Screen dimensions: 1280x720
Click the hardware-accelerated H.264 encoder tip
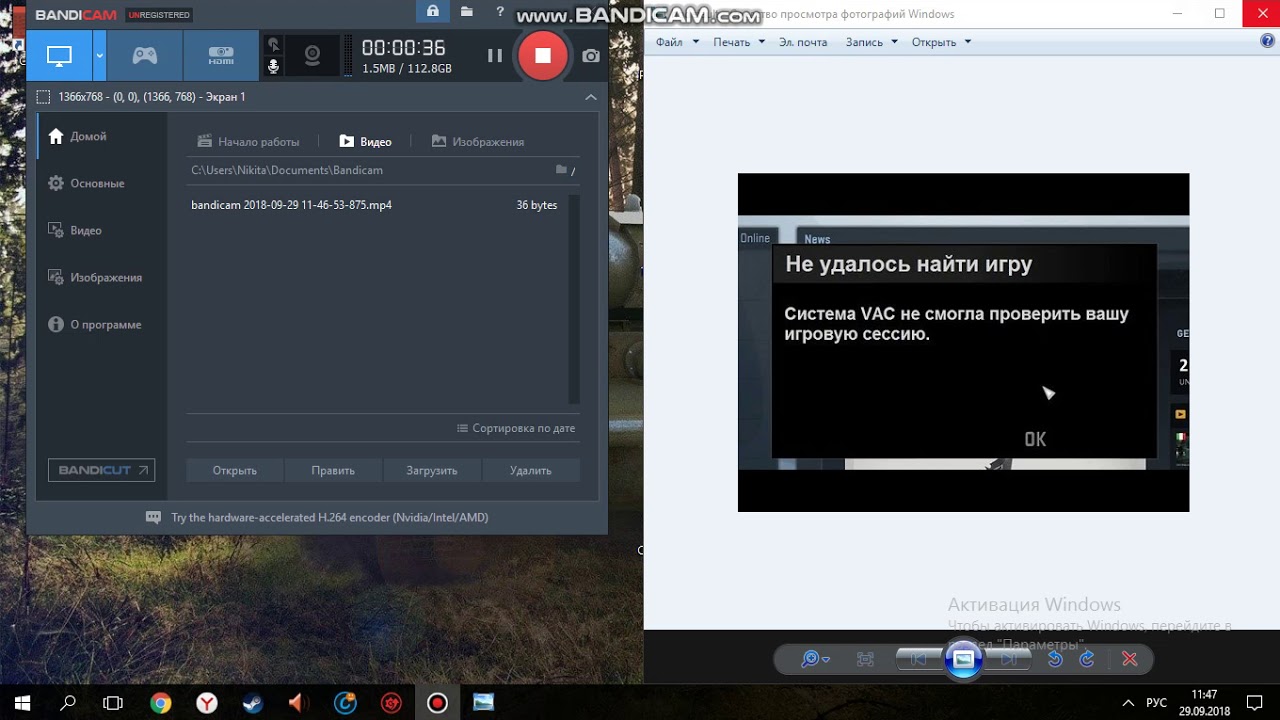(x=317, y=518)
